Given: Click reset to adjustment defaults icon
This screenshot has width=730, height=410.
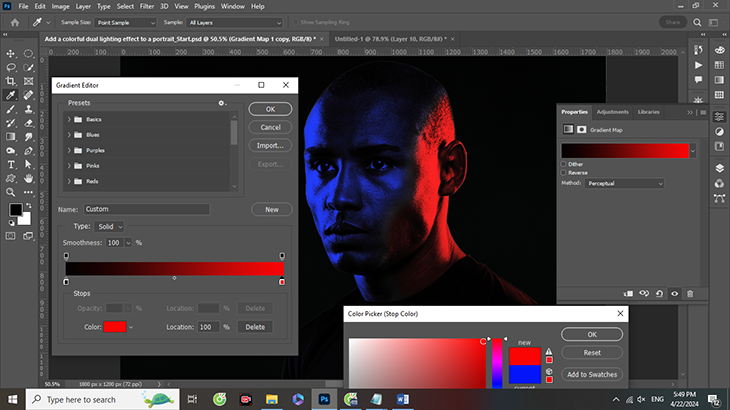Looking at the screenshot, I should point(659,293).
